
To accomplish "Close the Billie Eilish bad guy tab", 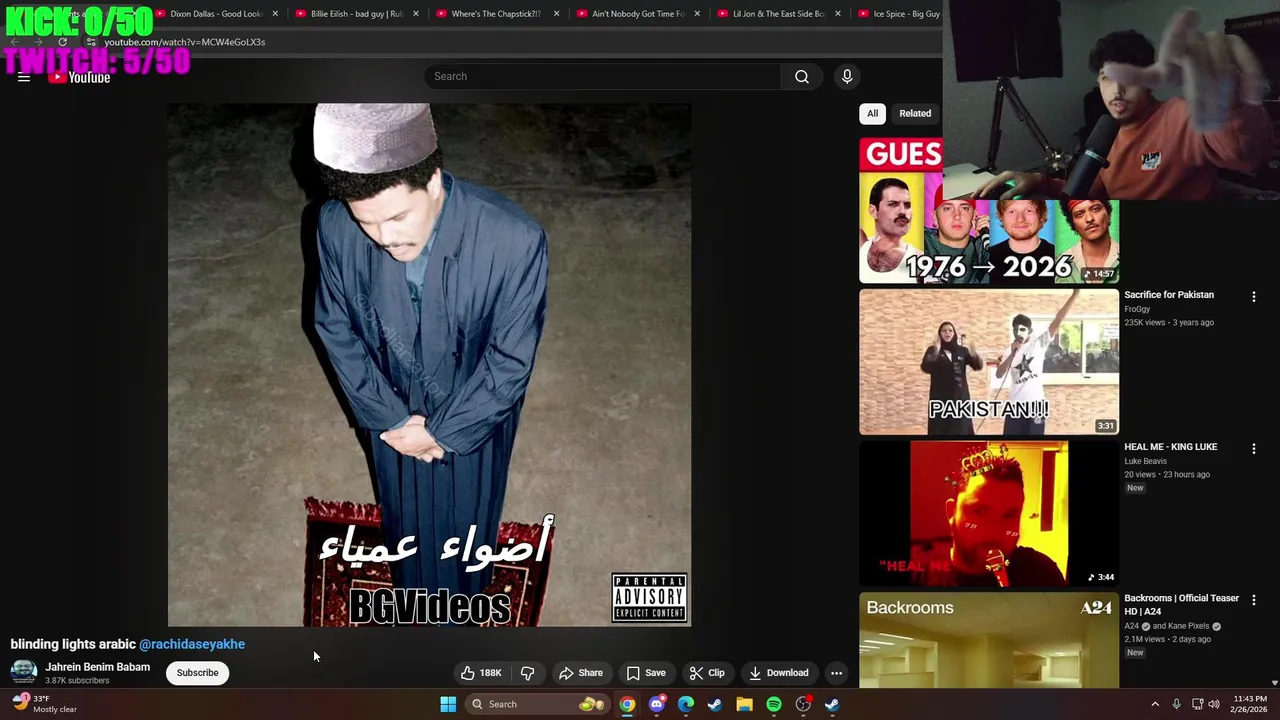I will click(415, 14).
